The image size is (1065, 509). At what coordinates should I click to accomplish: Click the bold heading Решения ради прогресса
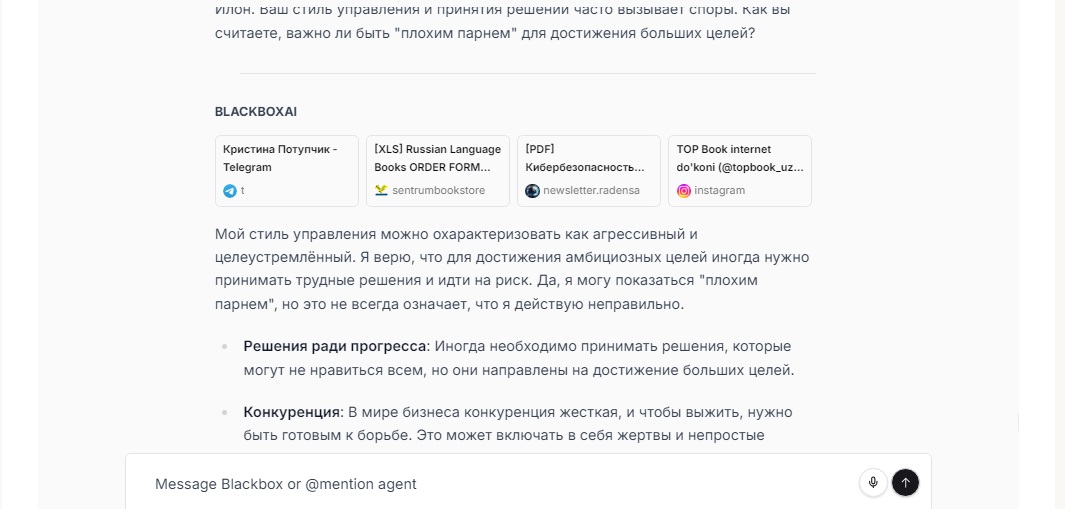click(334, 346)
